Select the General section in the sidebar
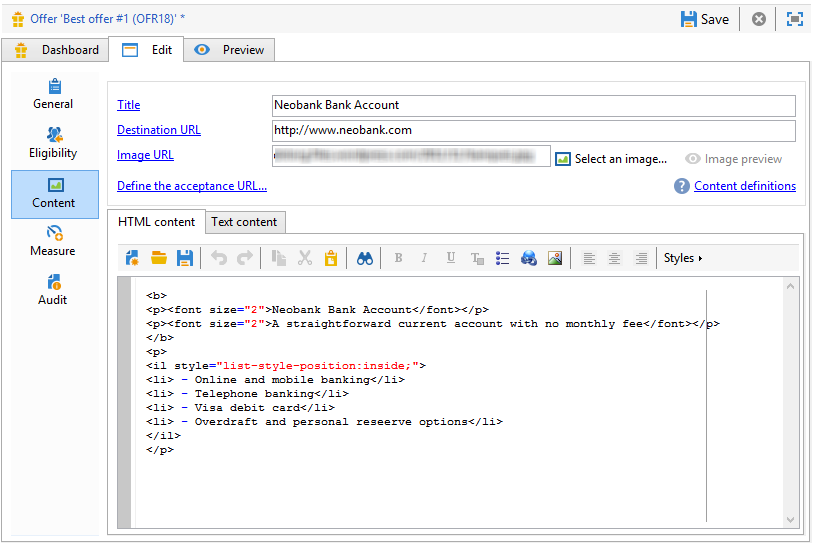The height and width of the screenshot is (556, 823). pos(53,95)
